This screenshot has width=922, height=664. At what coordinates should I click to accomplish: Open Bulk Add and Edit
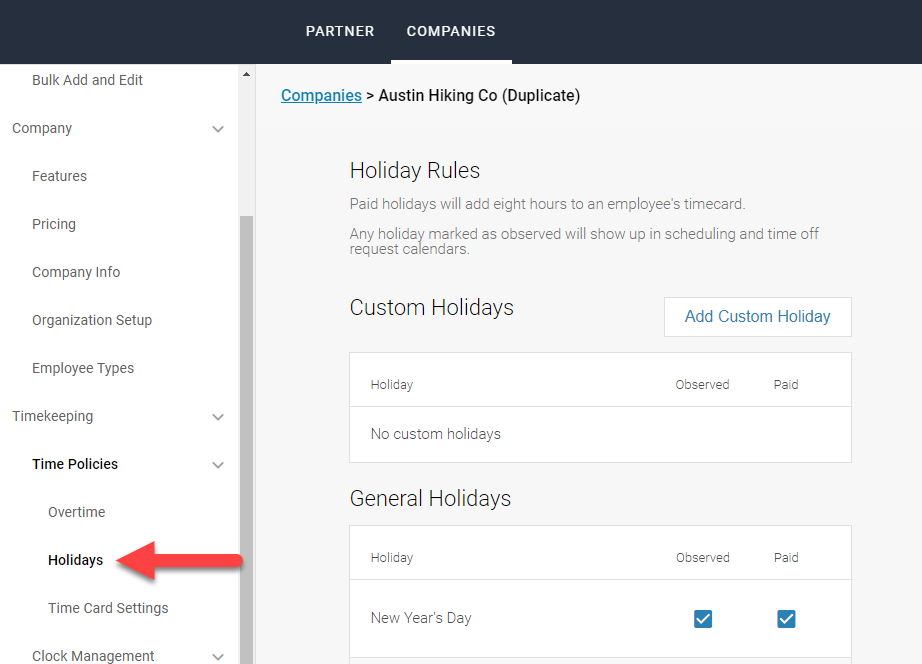click(x=87, y=80)
